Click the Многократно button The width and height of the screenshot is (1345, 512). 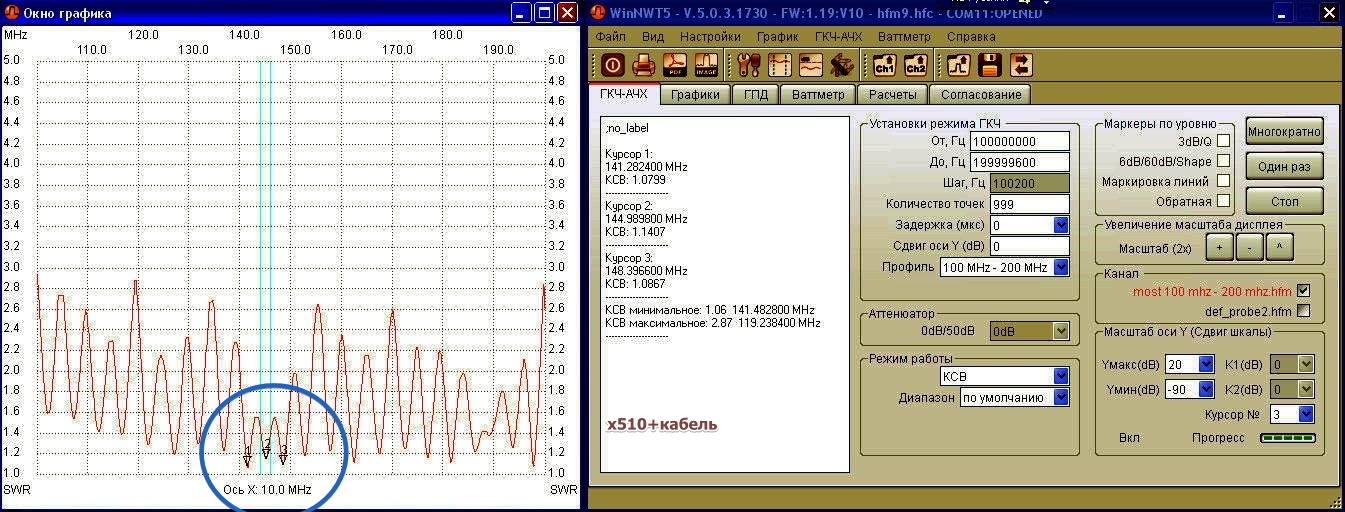(x=1286, y=131)
